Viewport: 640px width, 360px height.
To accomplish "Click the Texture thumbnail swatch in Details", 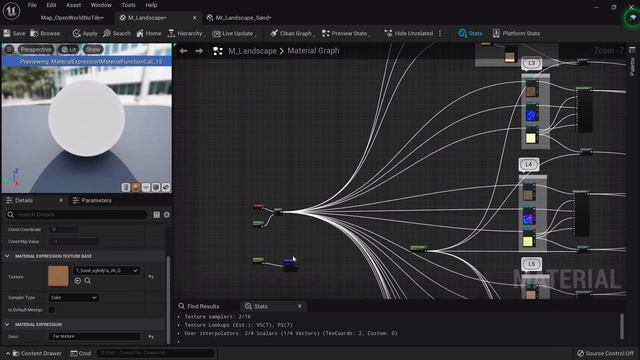I will pyautogui.click(x=58, y=276).
